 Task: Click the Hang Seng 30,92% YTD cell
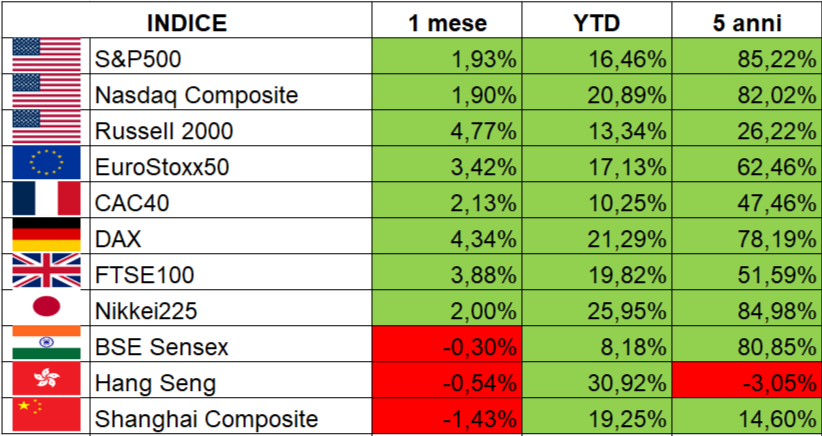(596, 382)
